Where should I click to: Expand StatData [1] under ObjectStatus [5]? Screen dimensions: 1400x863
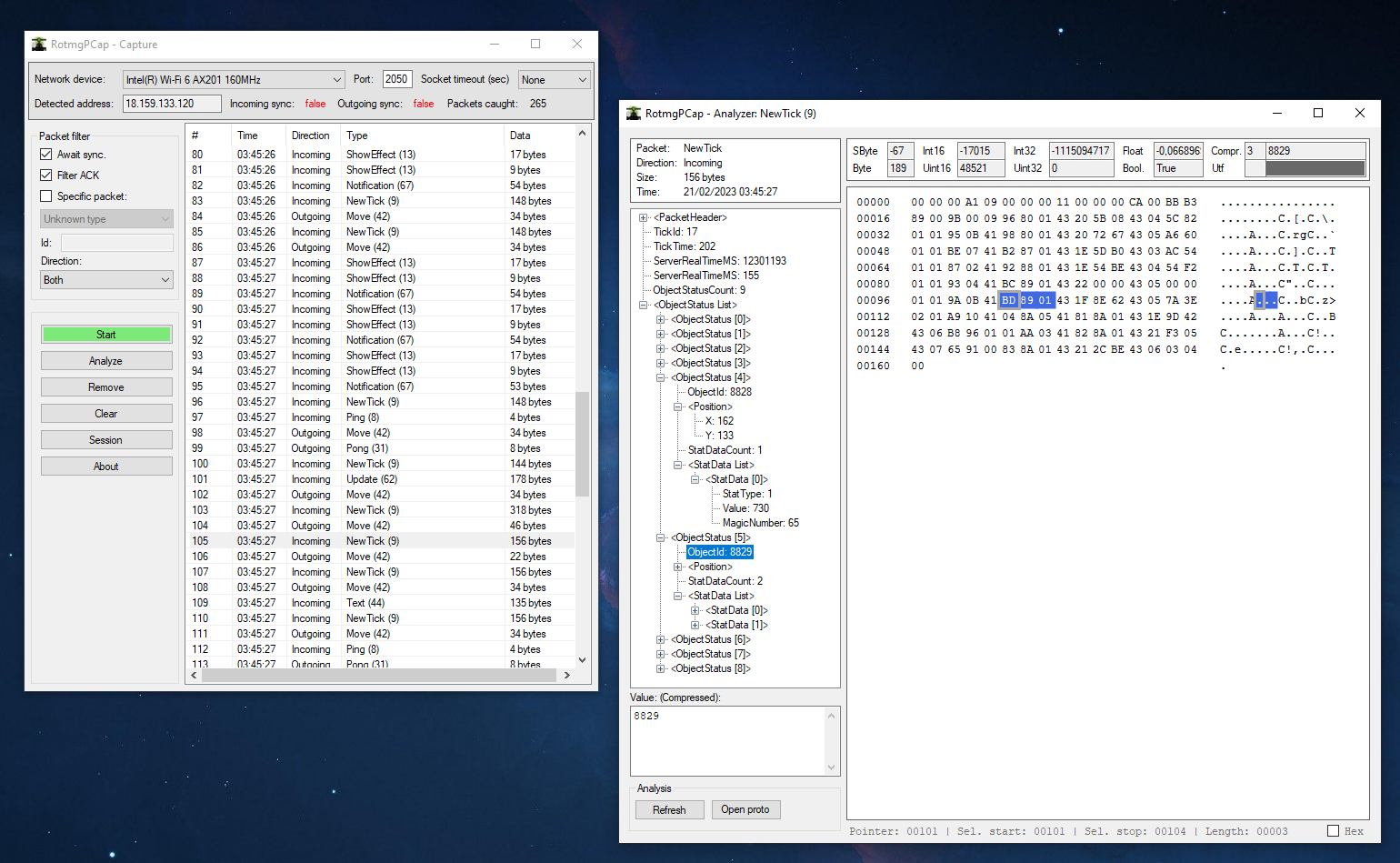click(695, 625)
